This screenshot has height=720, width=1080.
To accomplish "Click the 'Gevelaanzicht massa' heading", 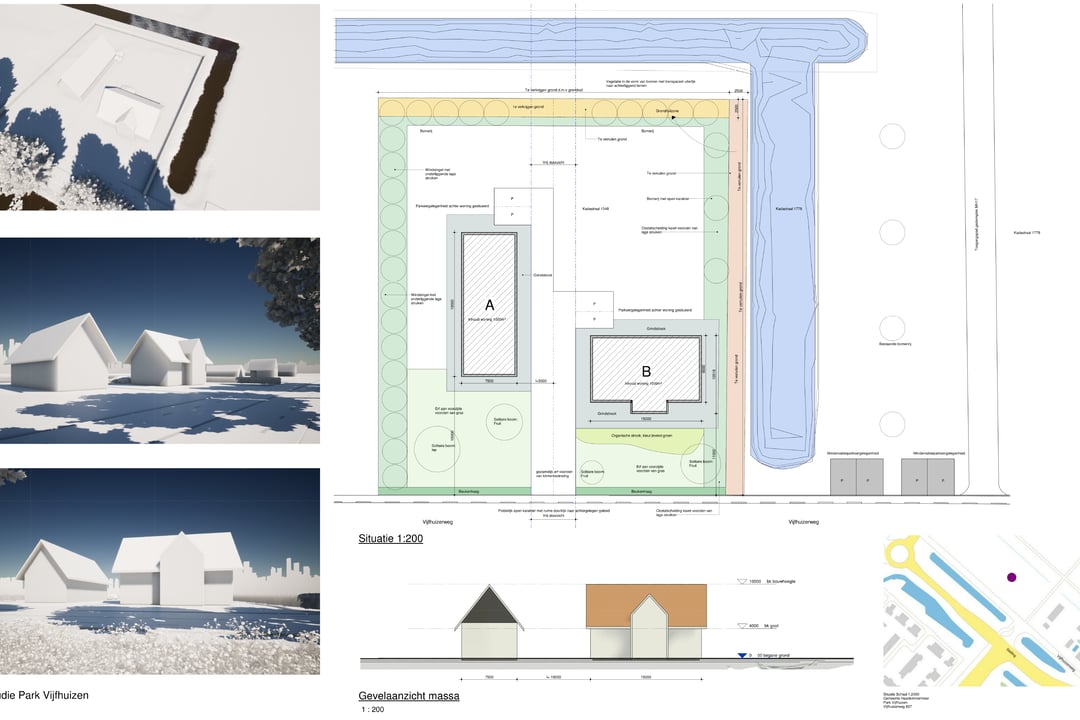I will click(x=409, y=696).
